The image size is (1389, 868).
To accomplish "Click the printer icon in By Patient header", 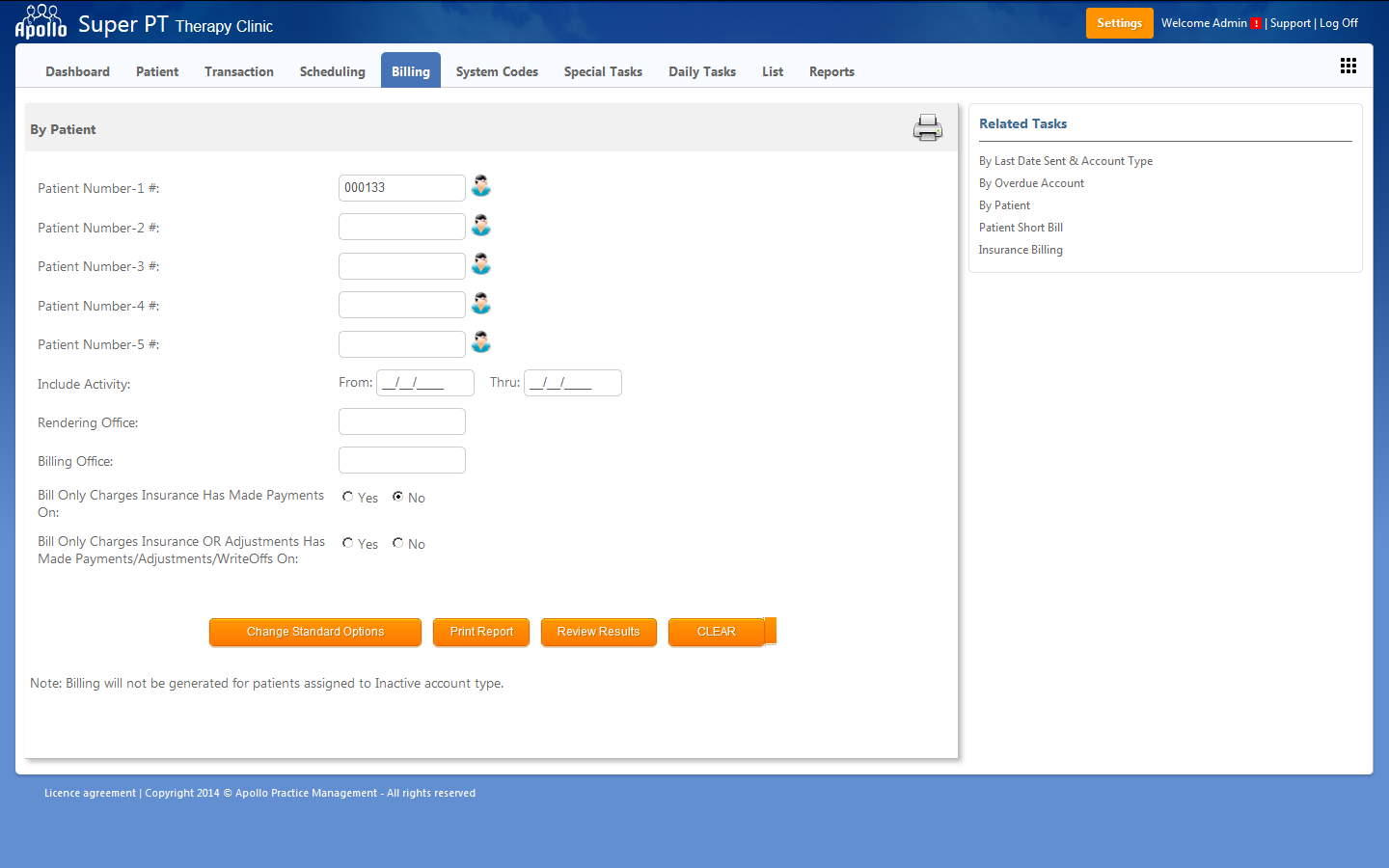I will (x=927, y=127).
